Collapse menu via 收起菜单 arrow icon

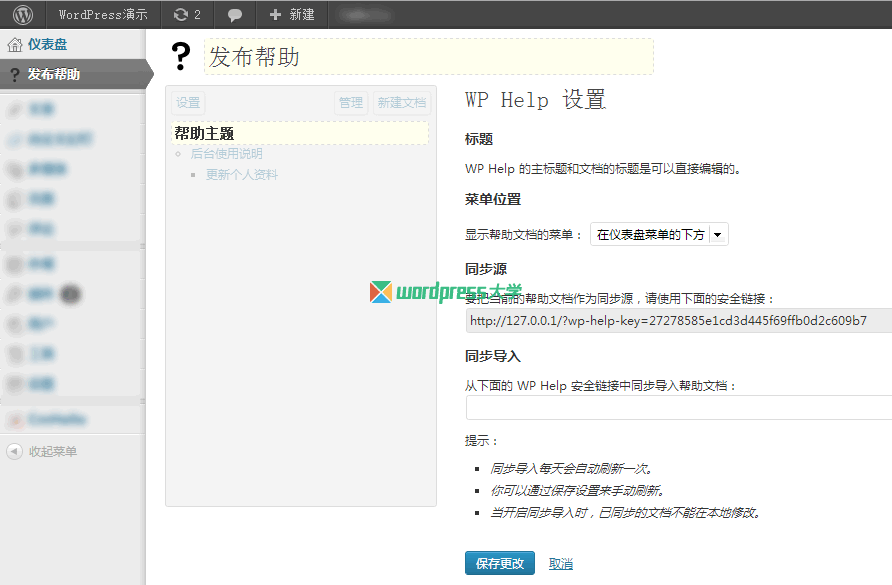(x=14, y=451)
